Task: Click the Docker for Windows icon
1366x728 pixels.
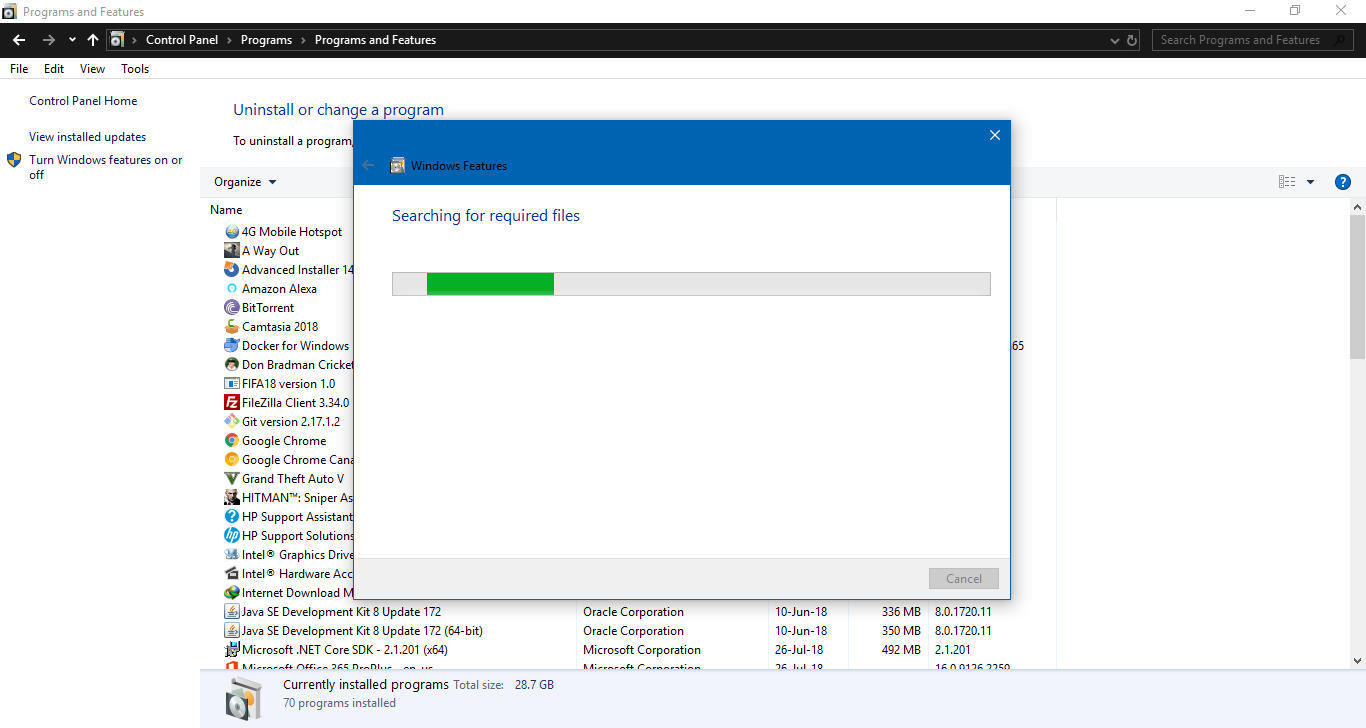Action: coord(232,346)
